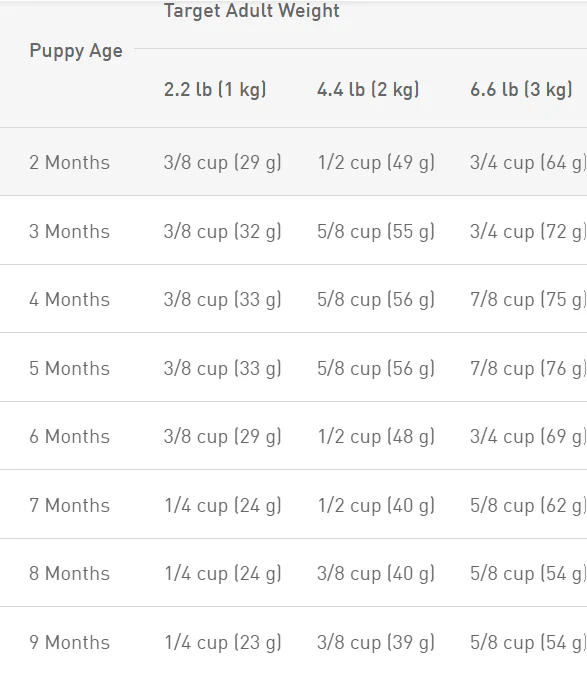The width and height of the screenshot is (587, 673).
Task: Click the 5 Months row label
Action: [x=70, y=368]
